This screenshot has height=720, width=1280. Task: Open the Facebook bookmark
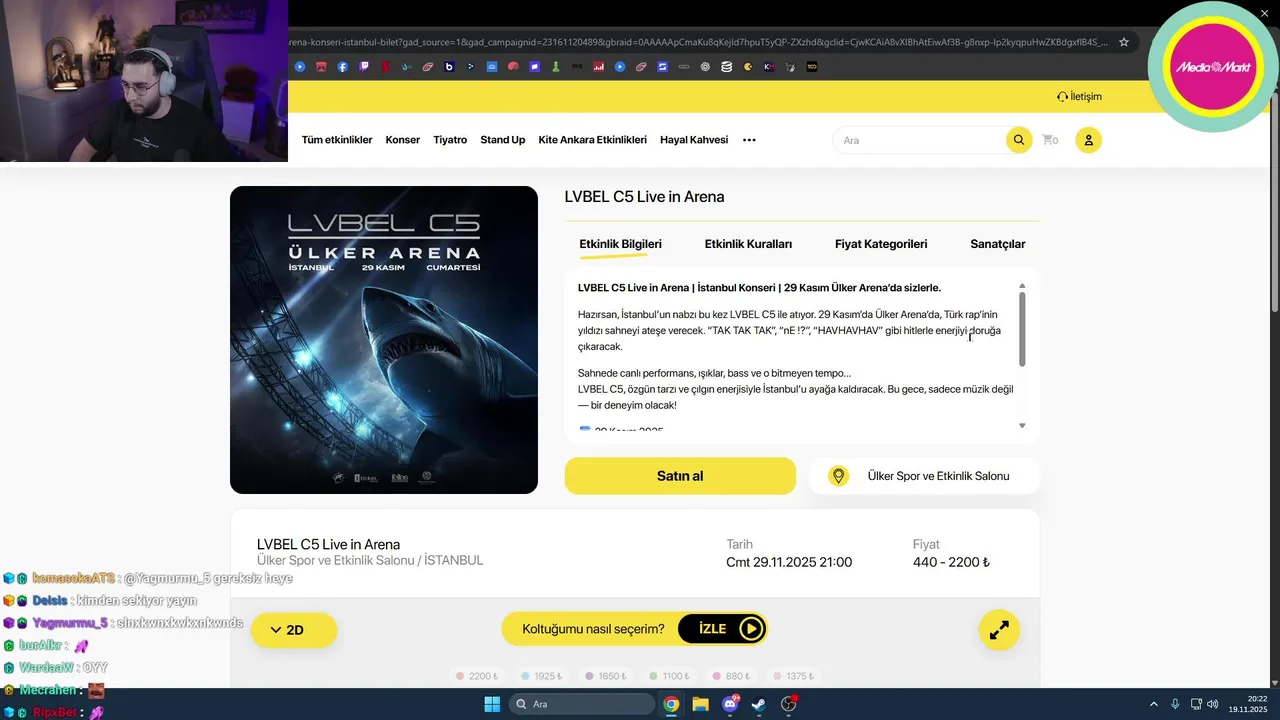pyautogui.click(x=342, y=67)
